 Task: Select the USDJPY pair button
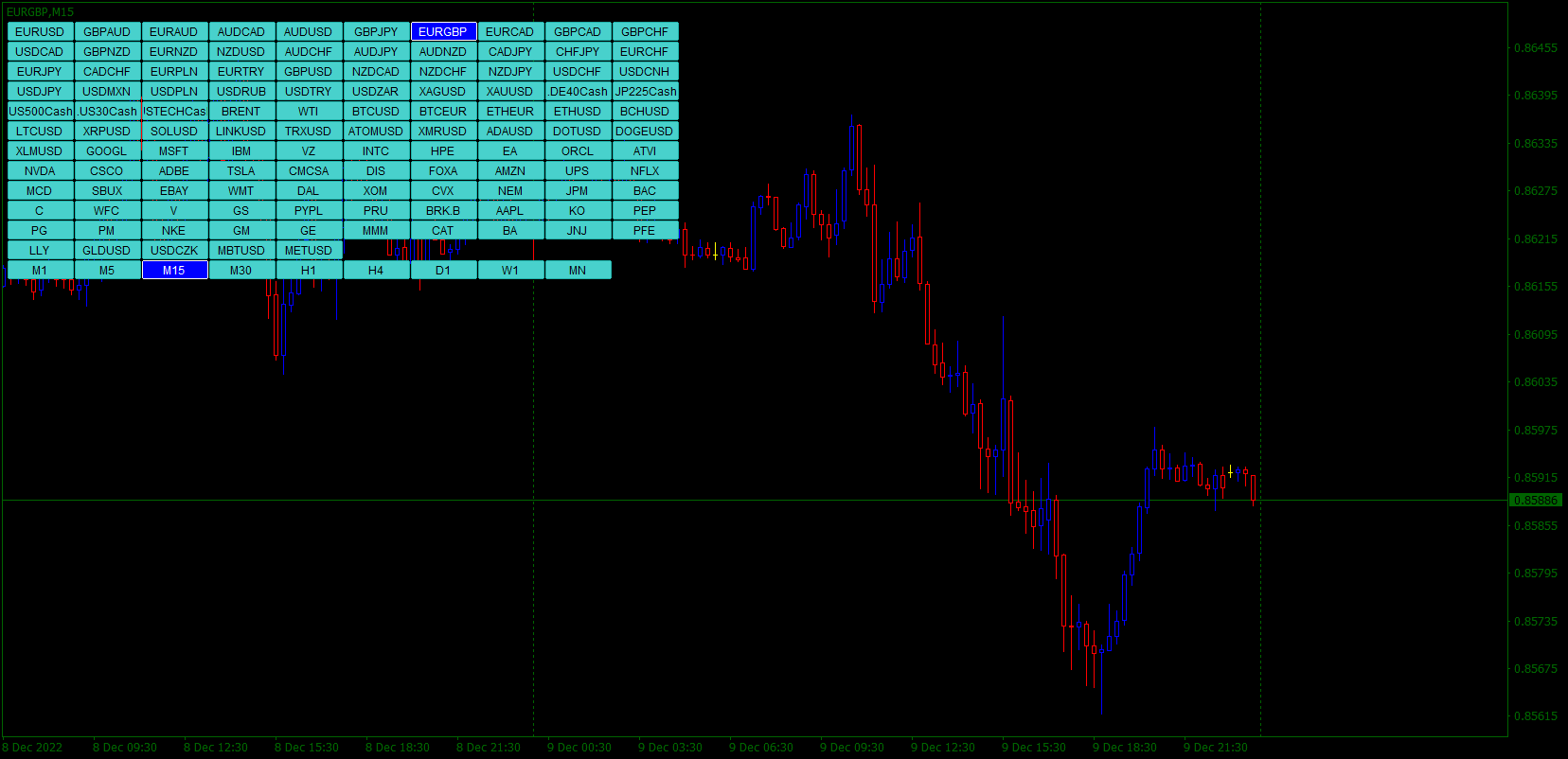pos(40,92)
